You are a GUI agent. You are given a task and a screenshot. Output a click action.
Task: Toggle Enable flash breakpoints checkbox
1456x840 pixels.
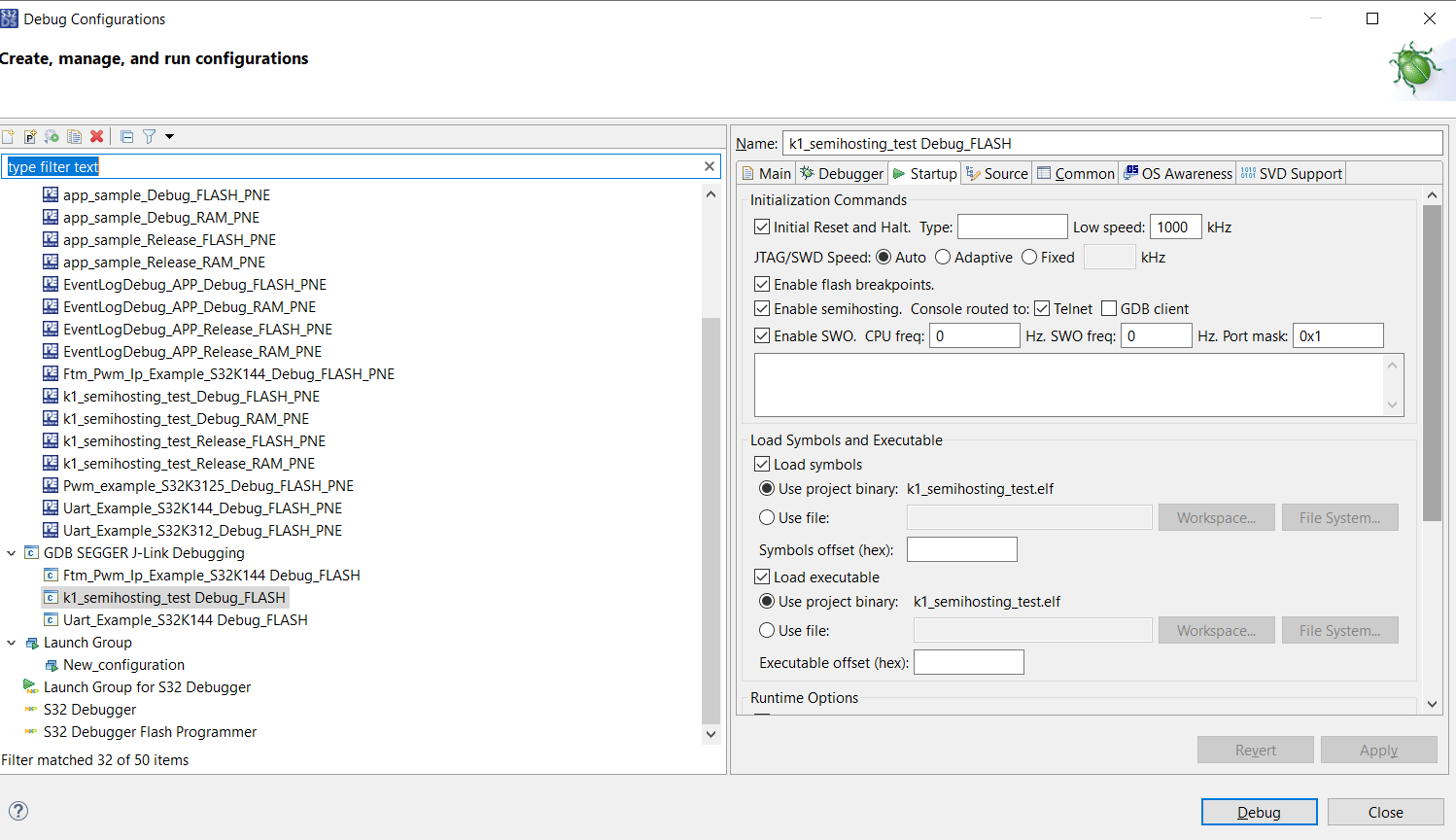[x=762, y=285]
